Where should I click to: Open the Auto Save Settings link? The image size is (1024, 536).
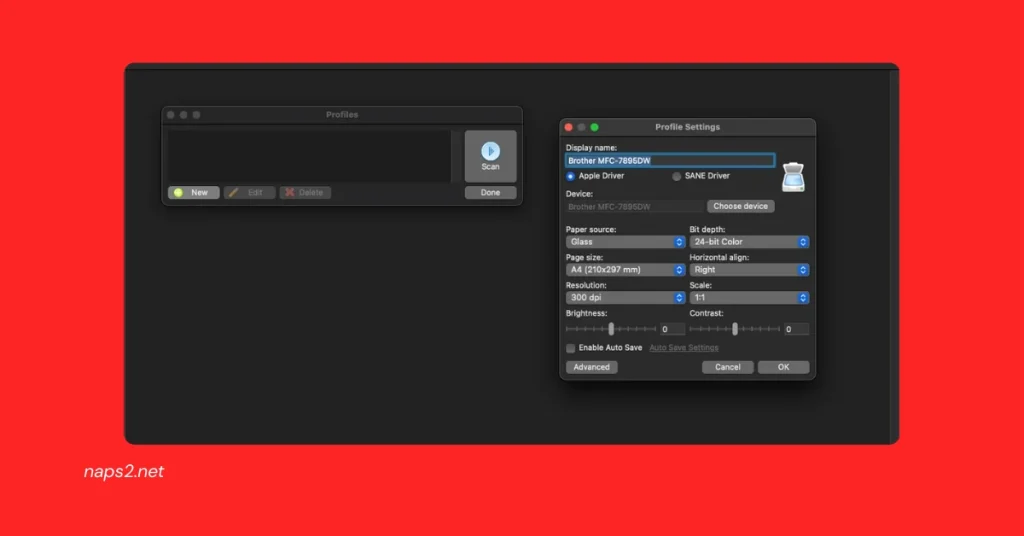684,348
